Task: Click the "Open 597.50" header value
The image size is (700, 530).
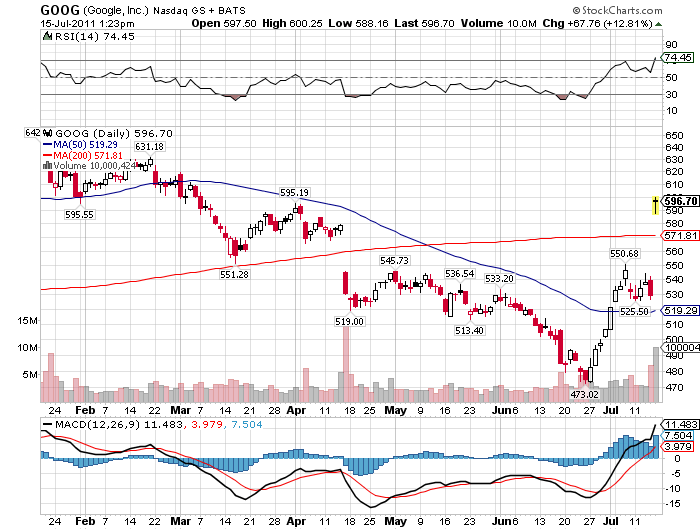Action: pos(224,23)
